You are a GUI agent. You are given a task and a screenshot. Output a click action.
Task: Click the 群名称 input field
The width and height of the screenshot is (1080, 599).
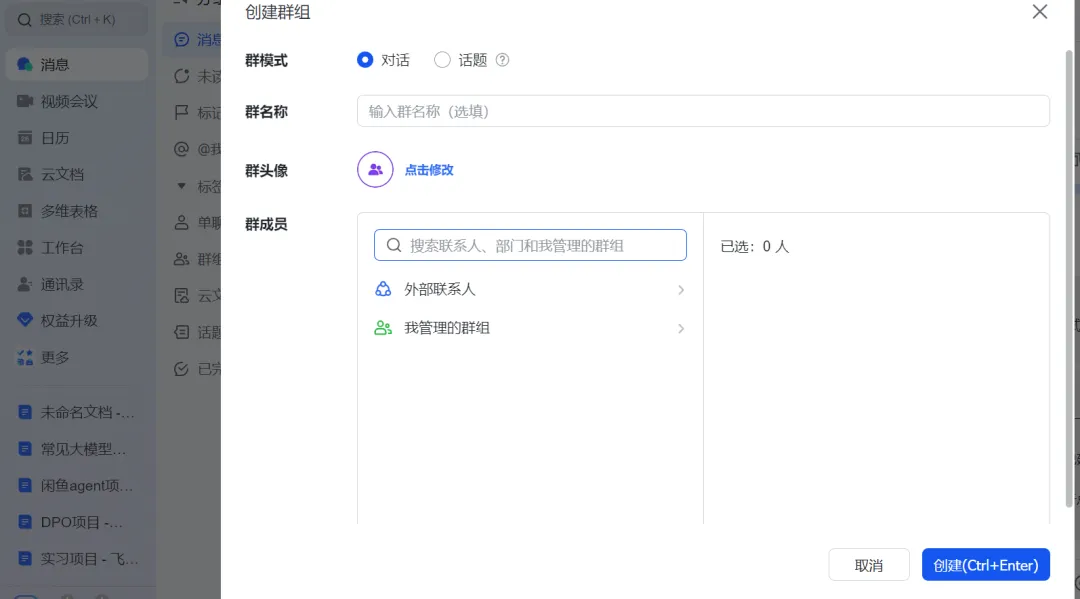pyautogui.click(x=703, y=111)
